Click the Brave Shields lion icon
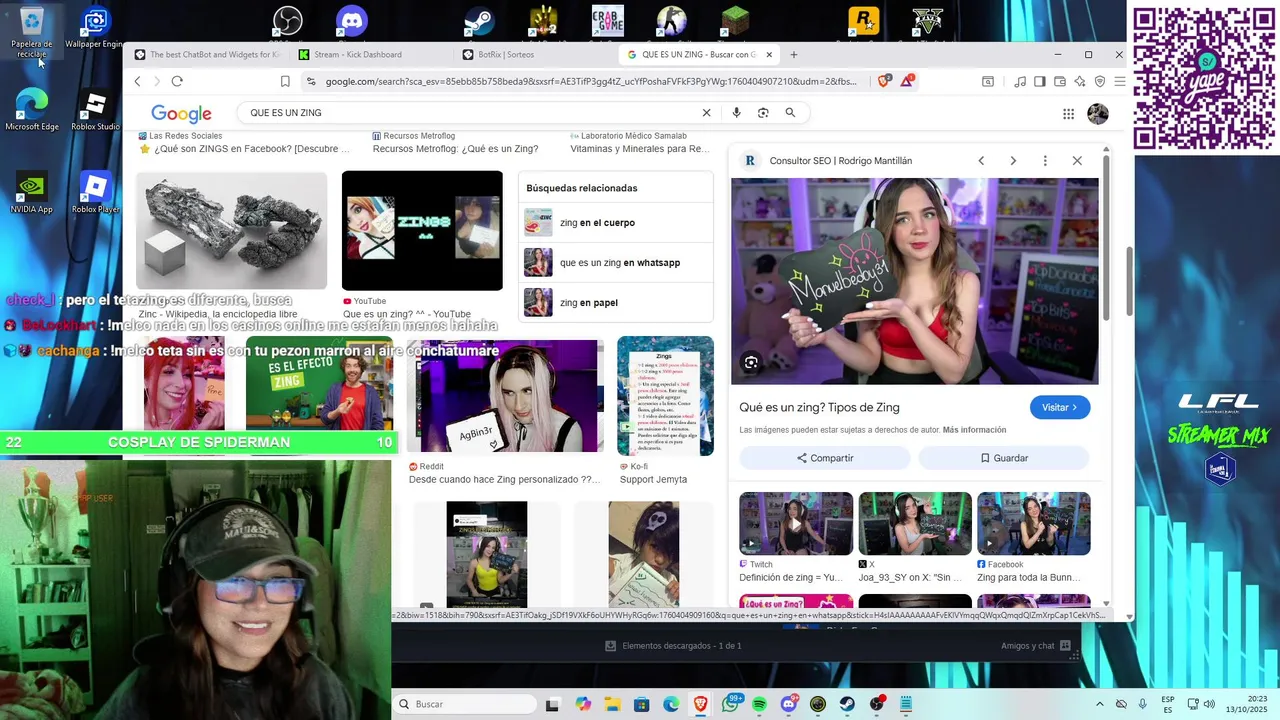1280x720 pixels. 884,81
